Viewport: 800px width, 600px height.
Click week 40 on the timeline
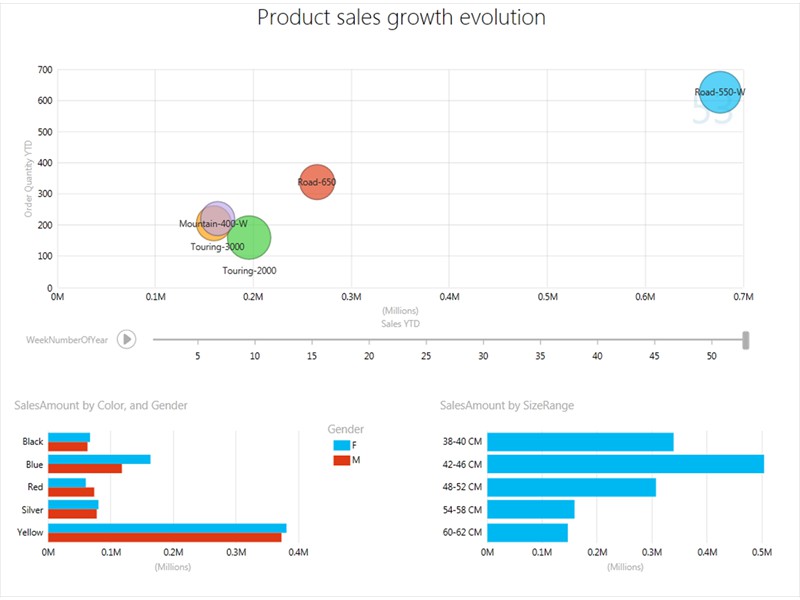click(x=597, y=356)
